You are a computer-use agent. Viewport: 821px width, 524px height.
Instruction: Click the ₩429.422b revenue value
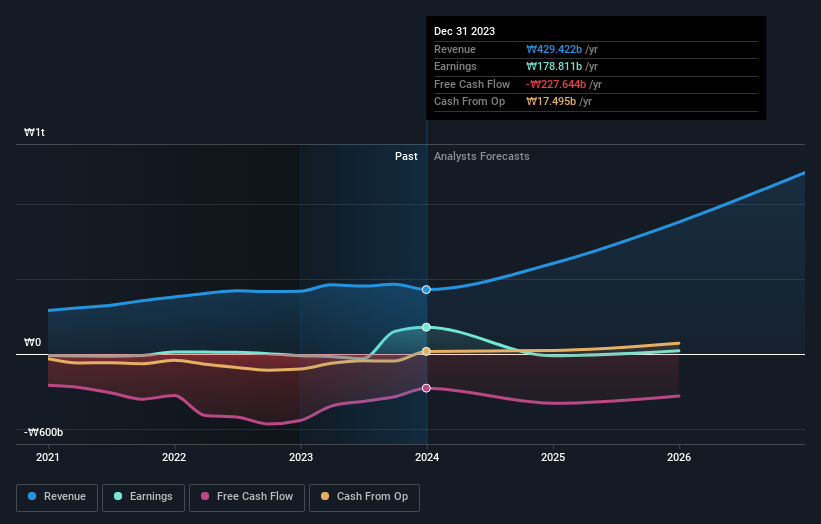point(554,49)
